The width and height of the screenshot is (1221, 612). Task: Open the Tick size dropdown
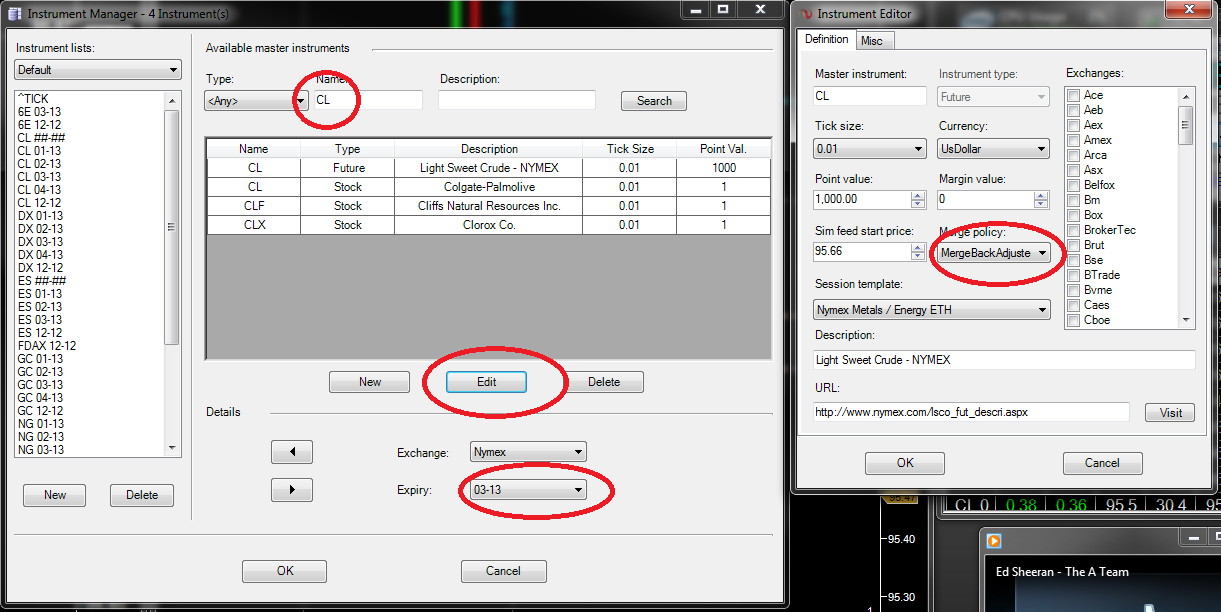[871, 148]
